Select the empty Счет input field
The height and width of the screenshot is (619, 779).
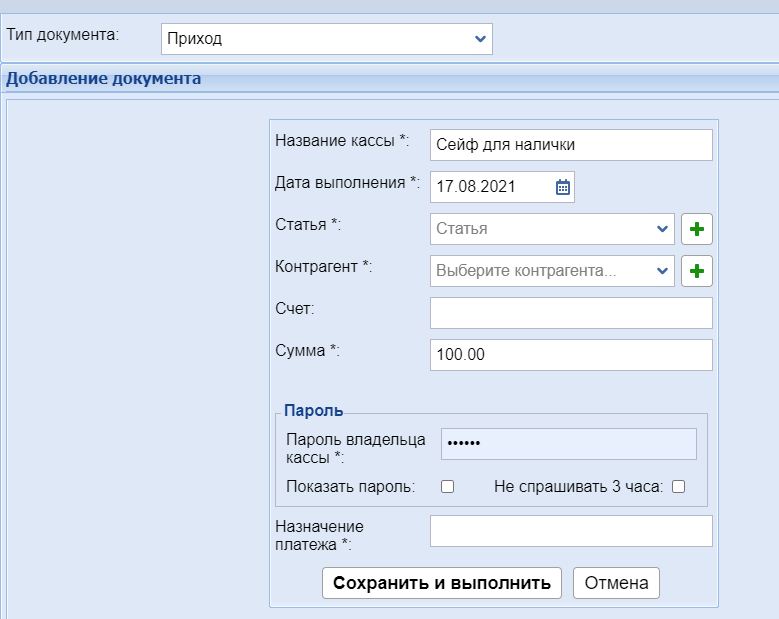click(x=570, y=313)
